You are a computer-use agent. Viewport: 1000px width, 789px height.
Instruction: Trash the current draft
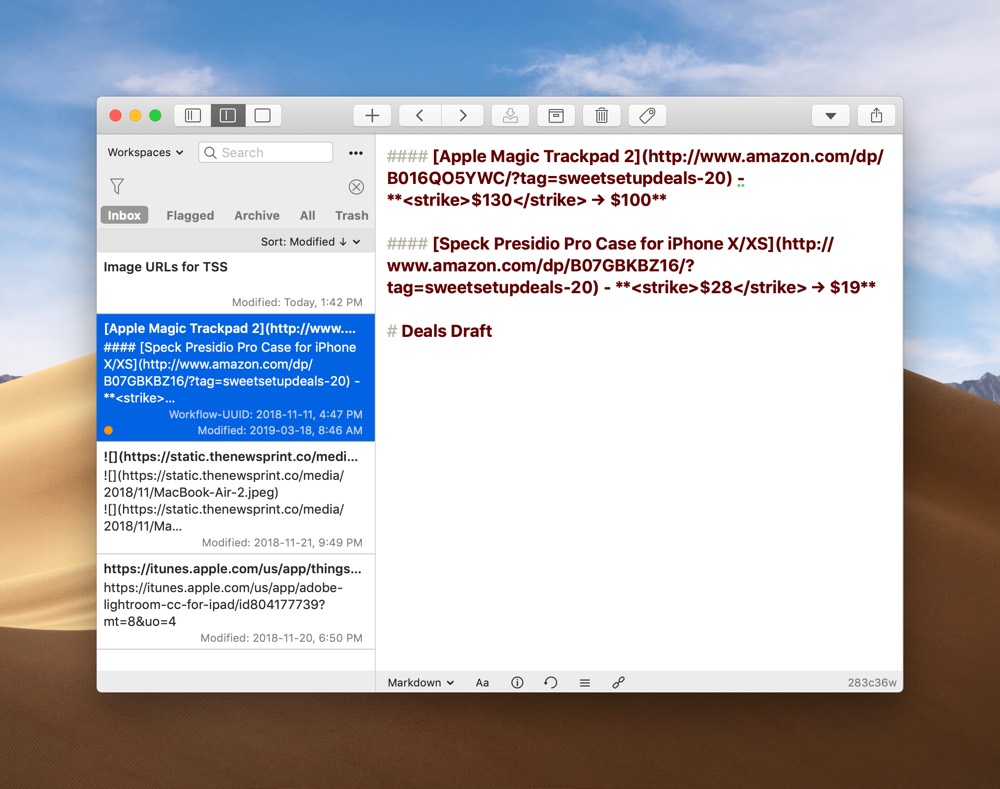pos(601,115)
